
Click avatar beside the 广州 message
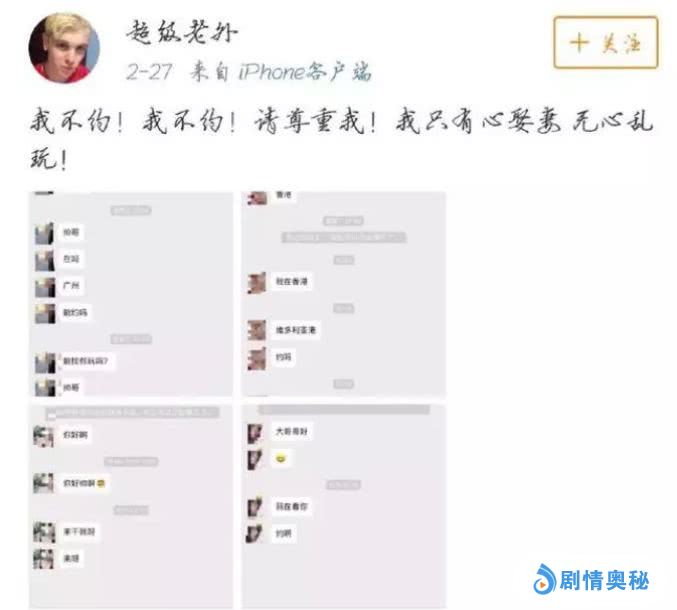point(45,287)
